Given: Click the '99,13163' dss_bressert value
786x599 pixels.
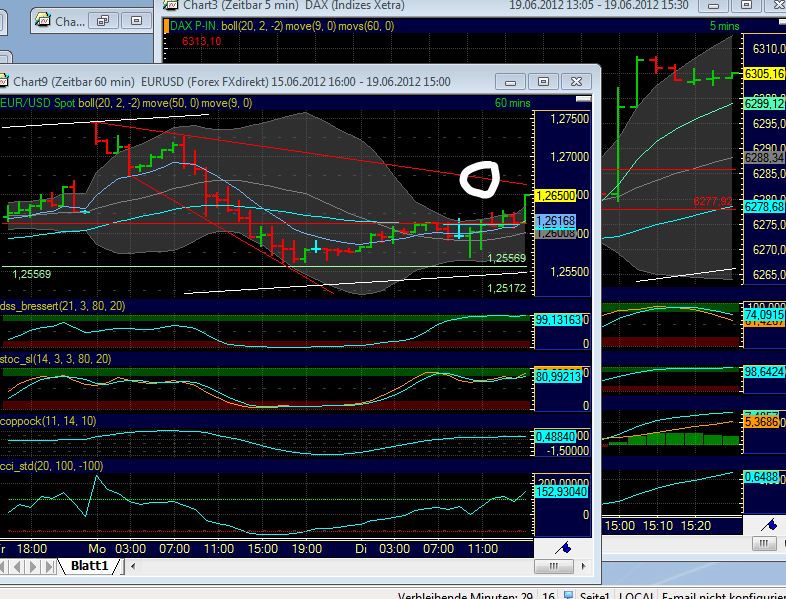Looking at the screenshot, I should click(558, 319).
